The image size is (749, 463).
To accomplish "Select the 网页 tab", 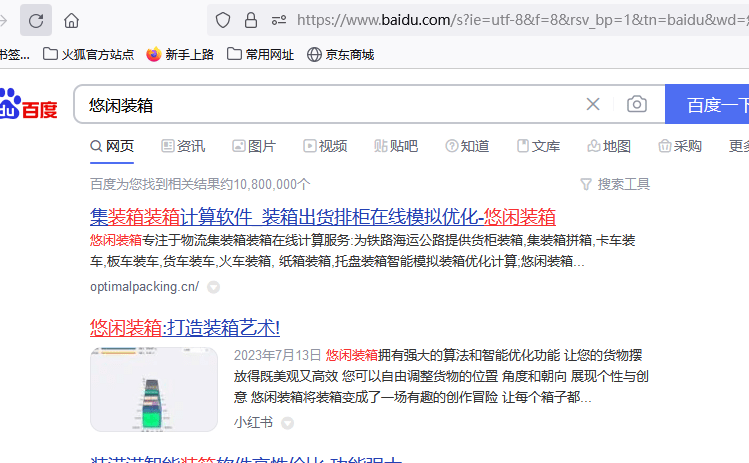I will (112, 146).
